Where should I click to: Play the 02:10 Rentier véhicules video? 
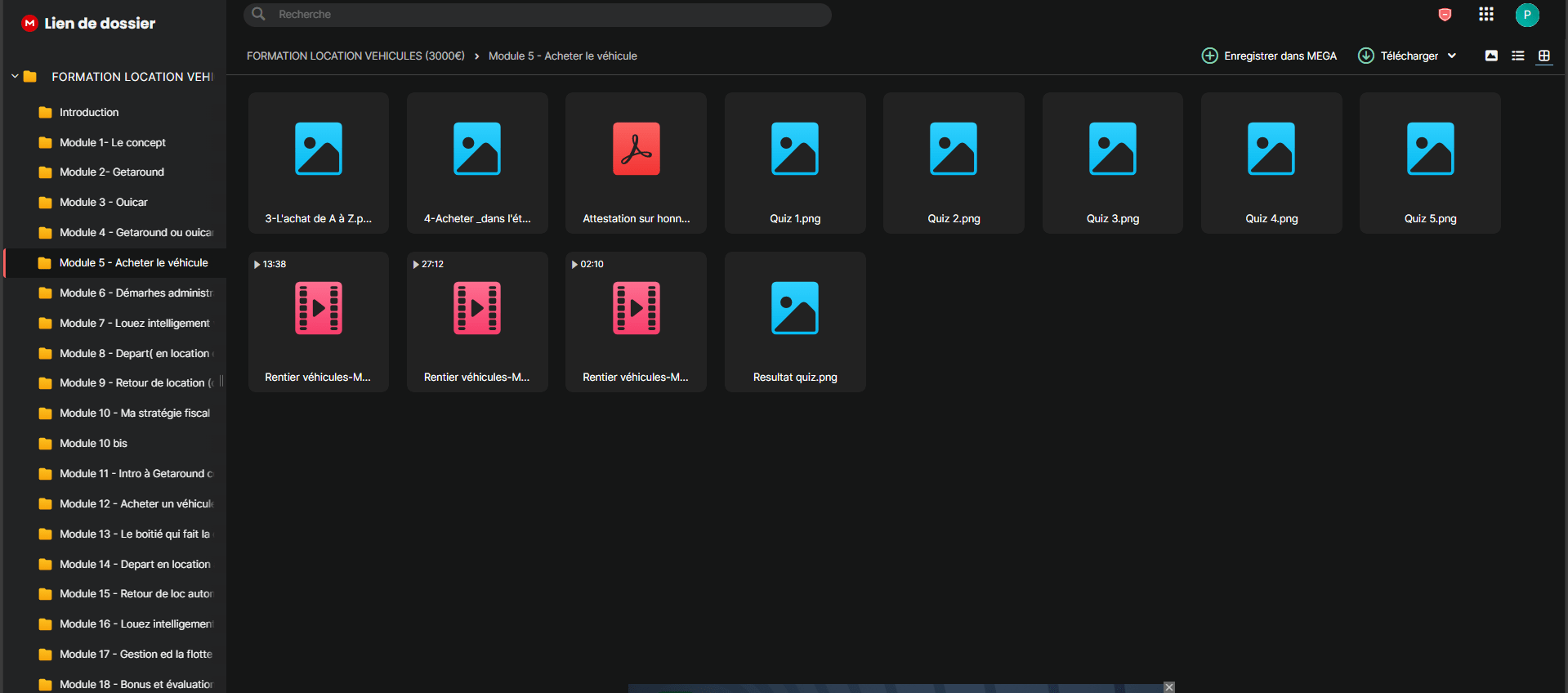637,322
